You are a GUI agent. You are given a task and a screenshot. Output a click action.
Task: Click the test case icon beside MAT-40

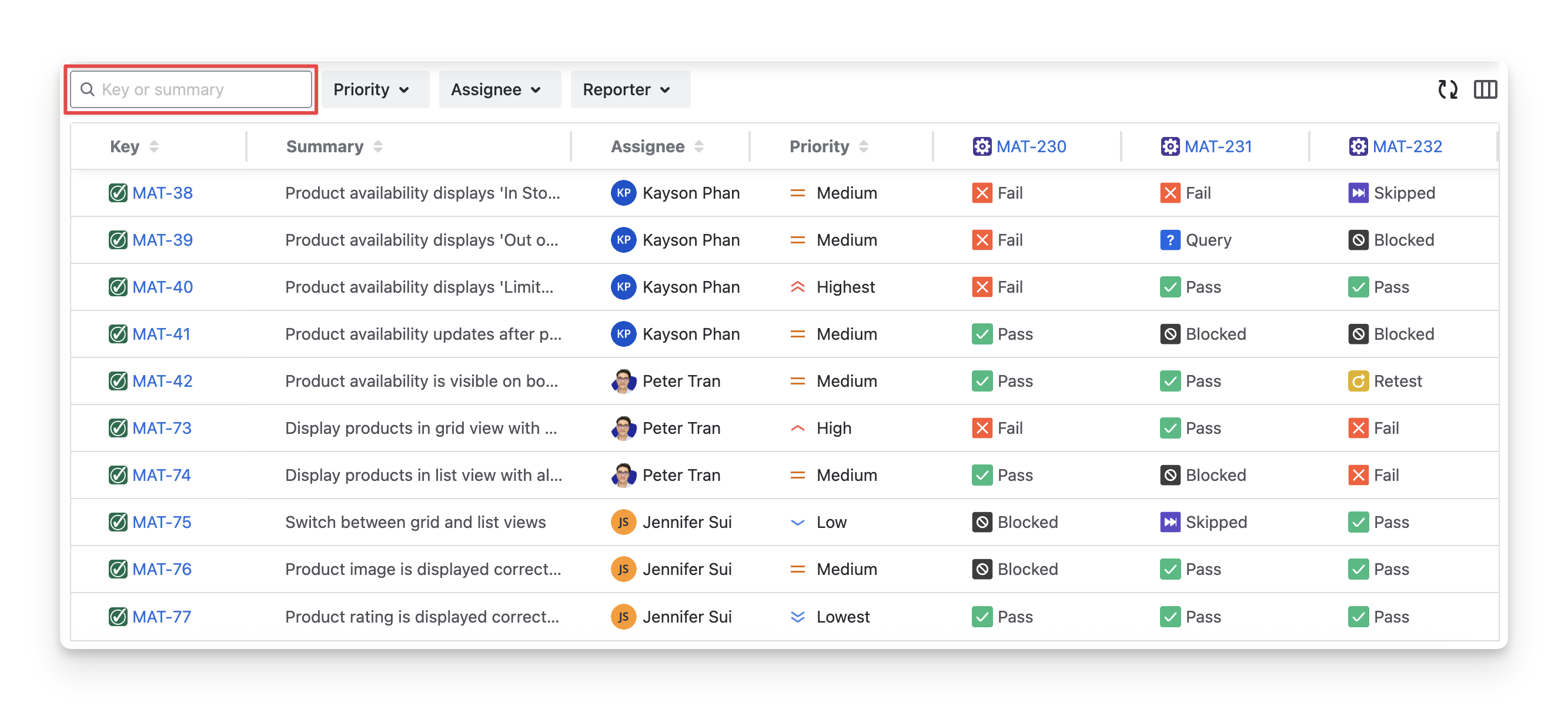pyautogui.click(x=118, y=287)
